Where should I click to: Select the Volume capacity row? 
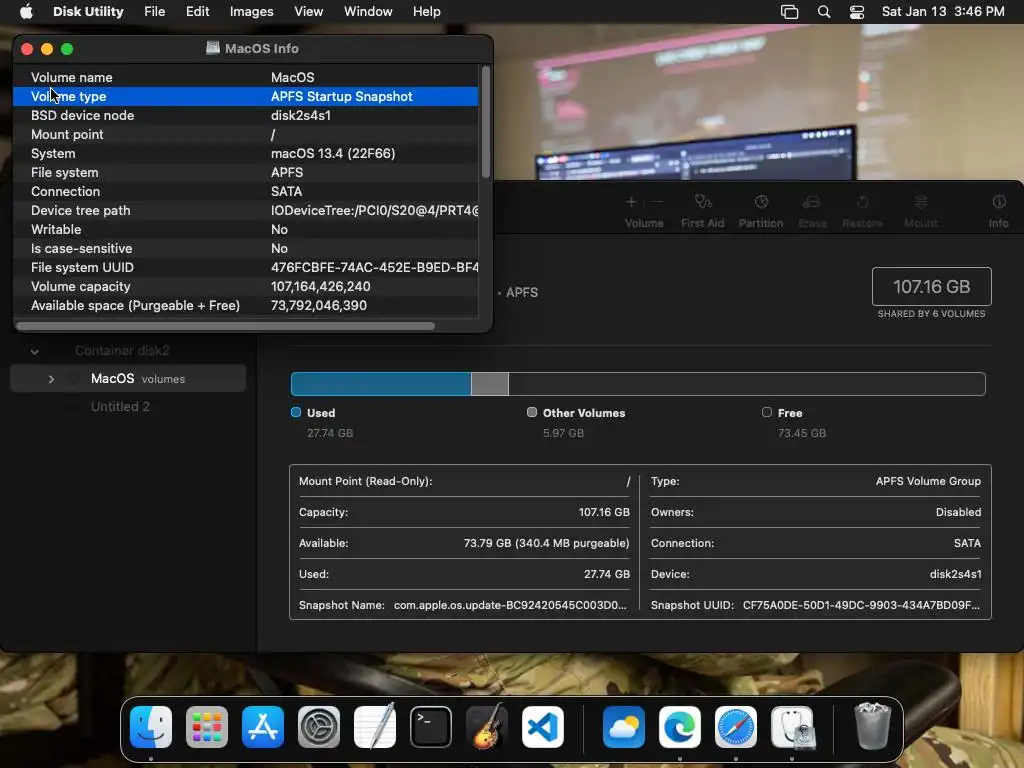pyautogui.click(x=246, y=286)
